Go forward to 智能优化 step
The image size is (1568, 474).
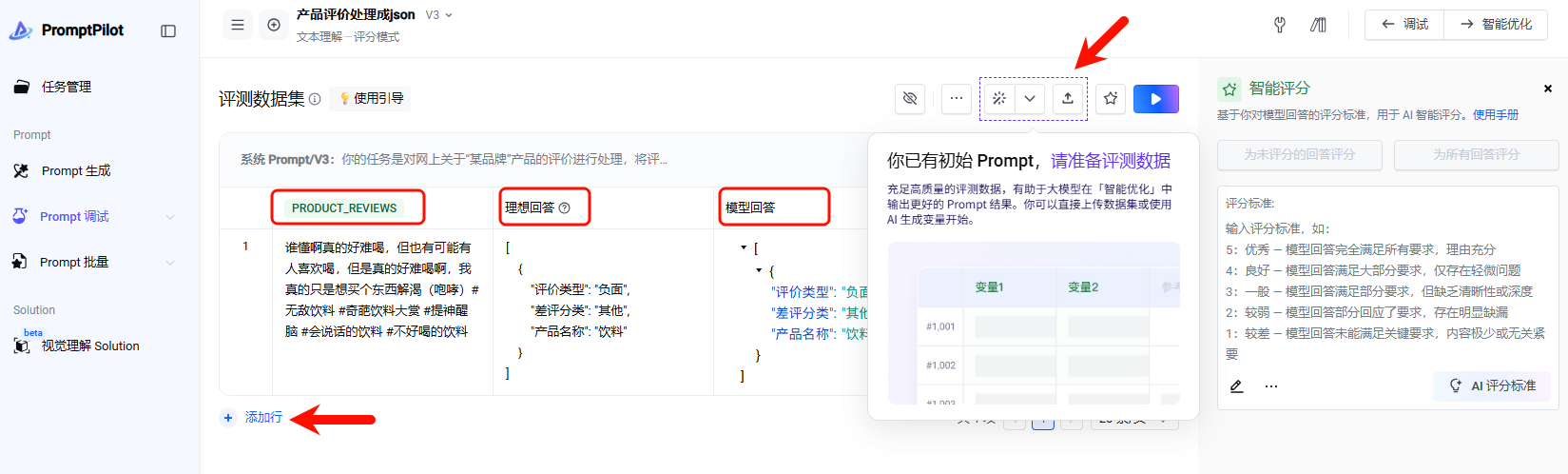coord(1496,25)
